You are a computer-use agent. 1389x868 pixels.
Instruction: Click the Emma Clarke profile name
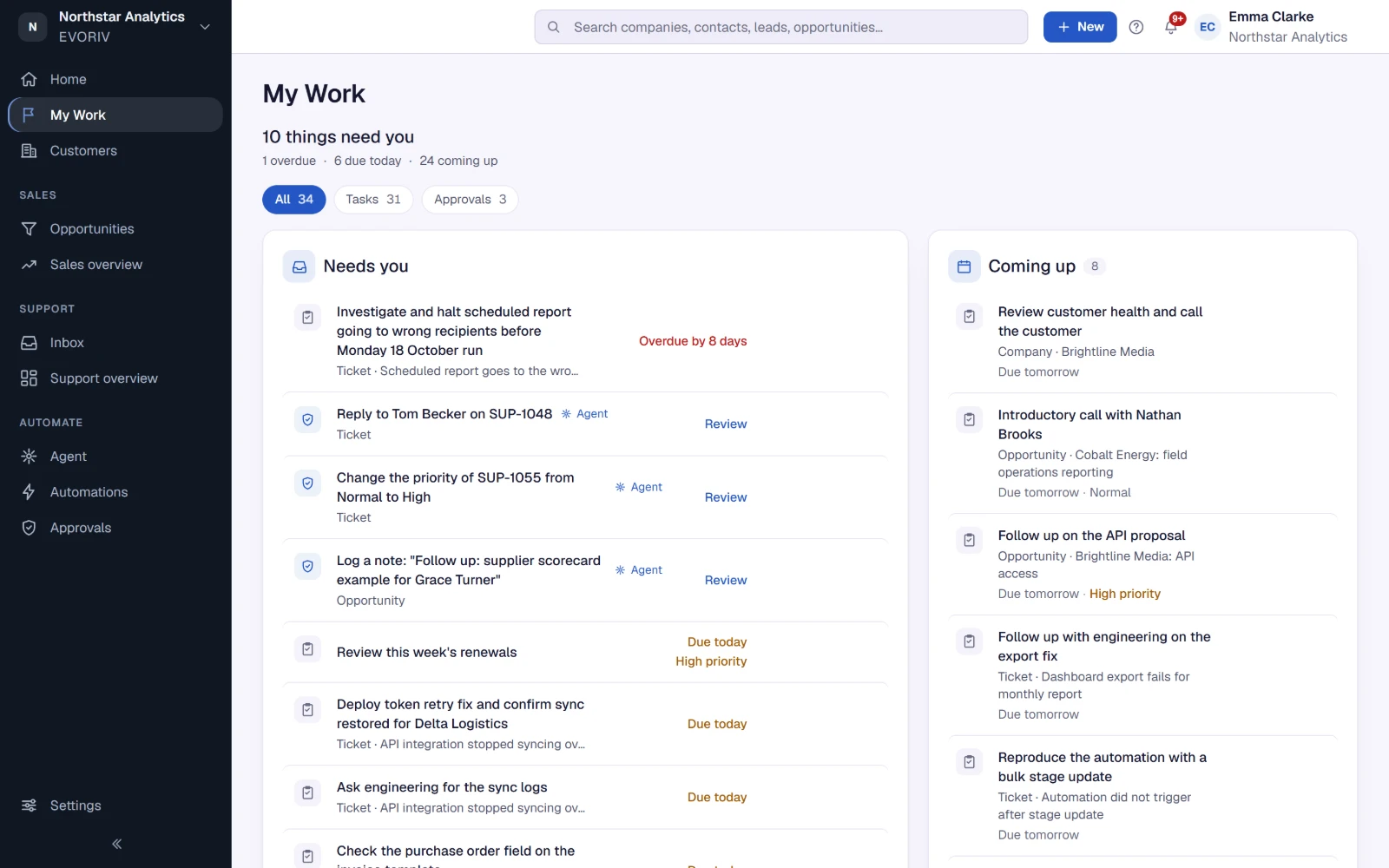click(x=1271, y=16)
